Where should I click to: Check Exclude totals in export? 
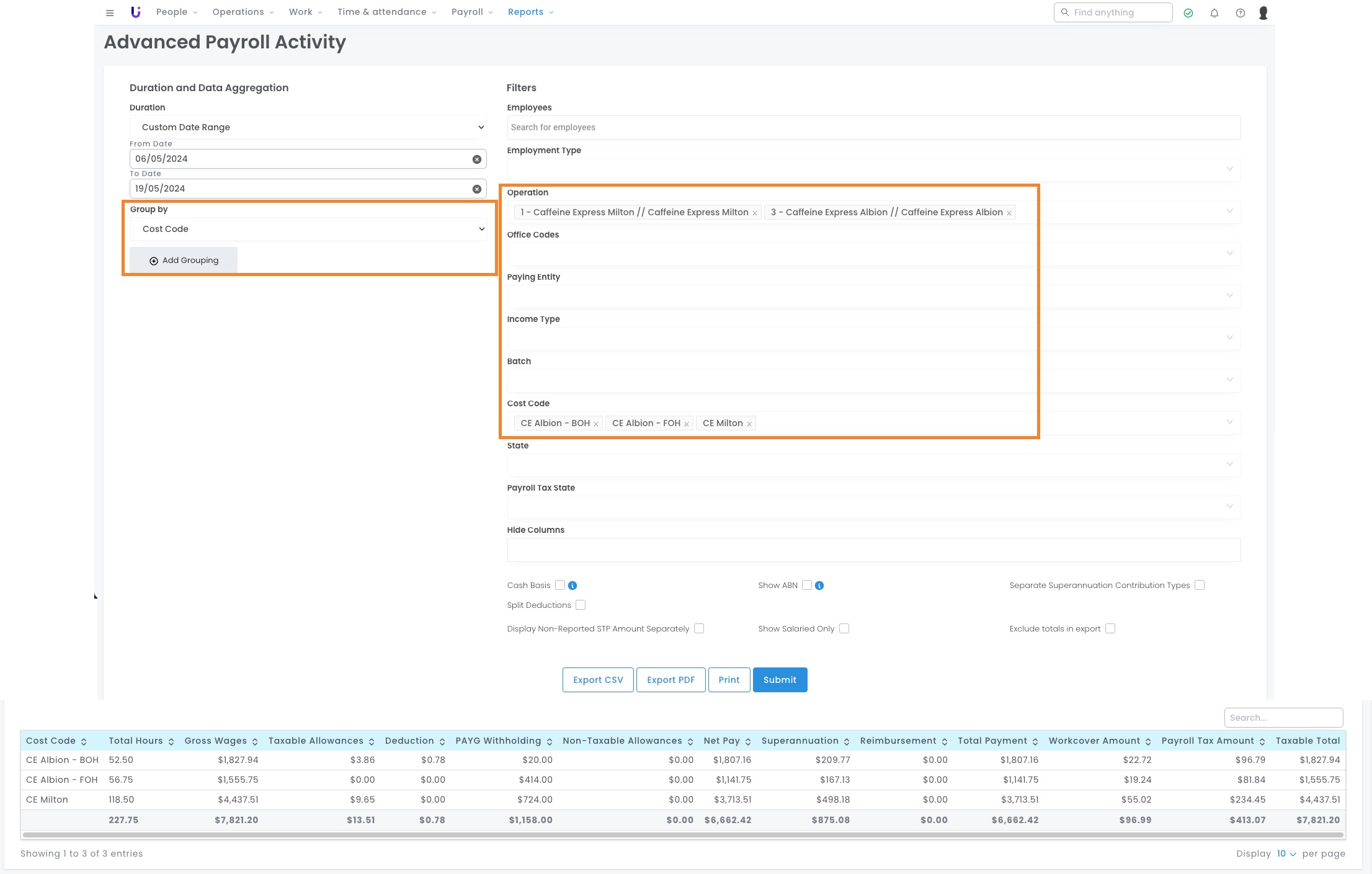pyautogui.click(x=1110, y=628)
